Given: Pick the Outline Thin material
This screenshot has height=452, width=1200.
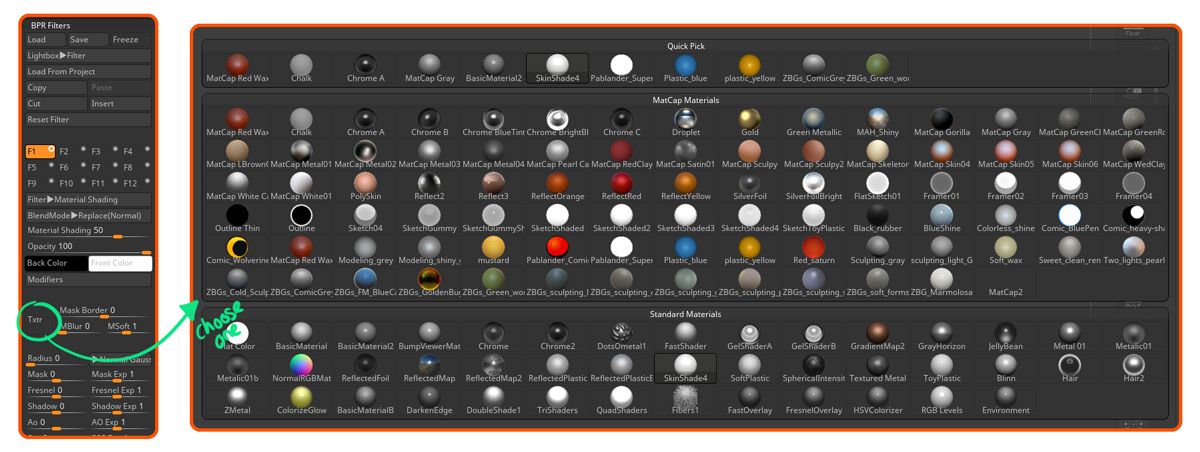Looking at the screenshot, I should point(238,218).
